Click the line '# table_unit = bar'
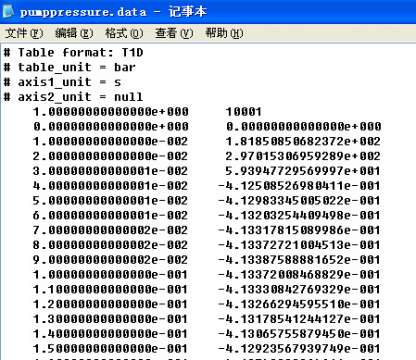This screenshot has height=360, width=416. click(x=69, y=67)
